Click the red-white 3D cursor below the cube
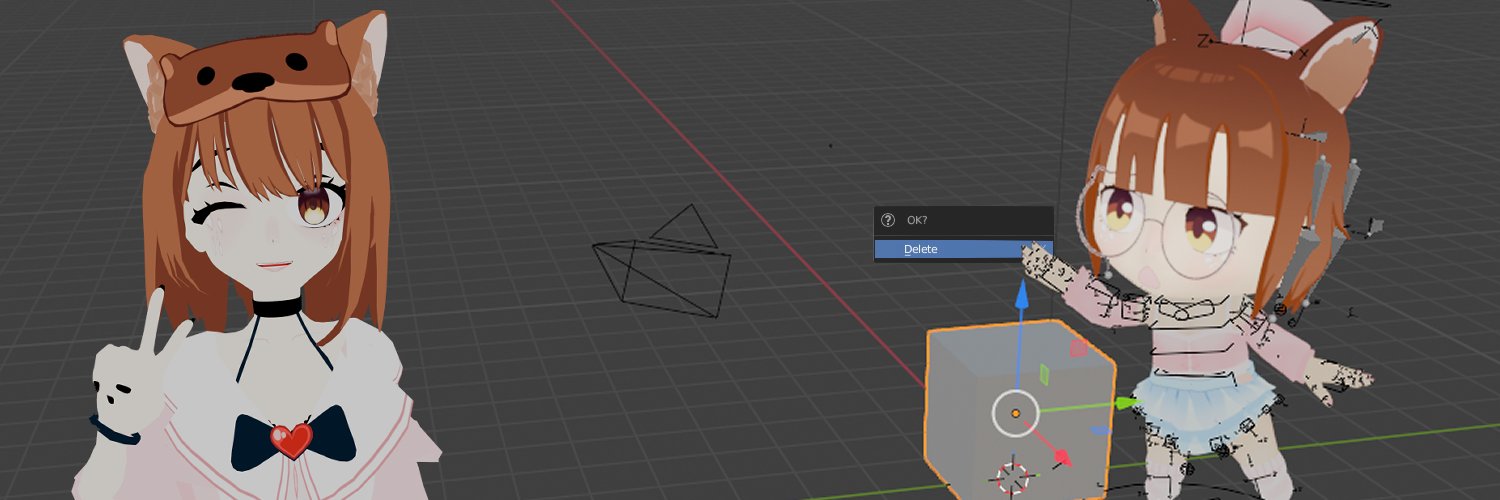1500x500 pixels. point(1014,479)
